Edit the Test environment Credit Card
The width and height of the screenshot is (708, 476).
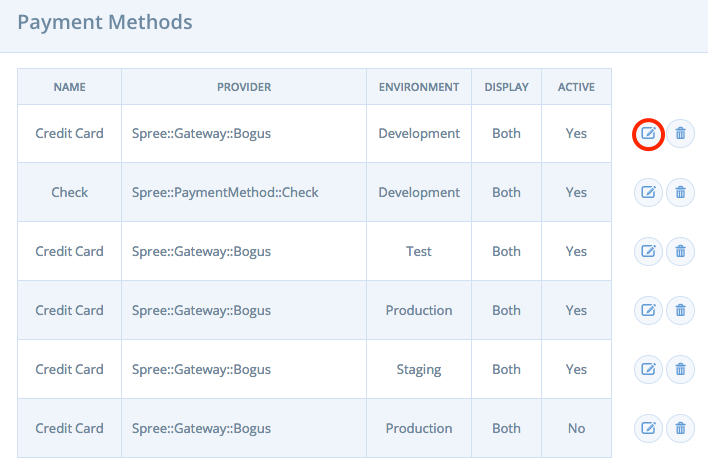tap(648, 251)
